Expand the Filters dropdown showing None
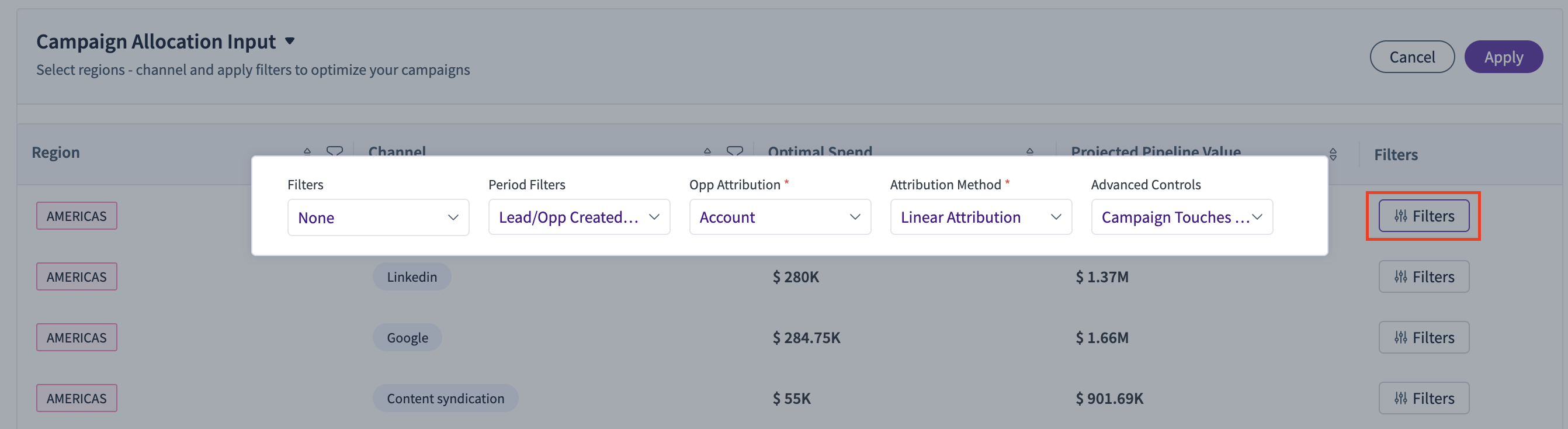The width and height of the screenshot is (1568, 429). click(x=378, y=217)
